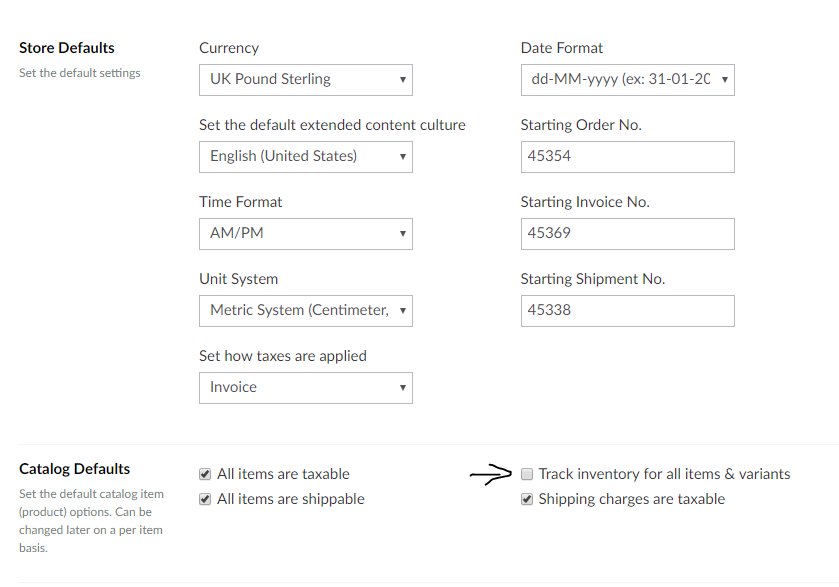Click the Starting Order No. field
Viewport: 839px width, 587px height.
(628, 157)
